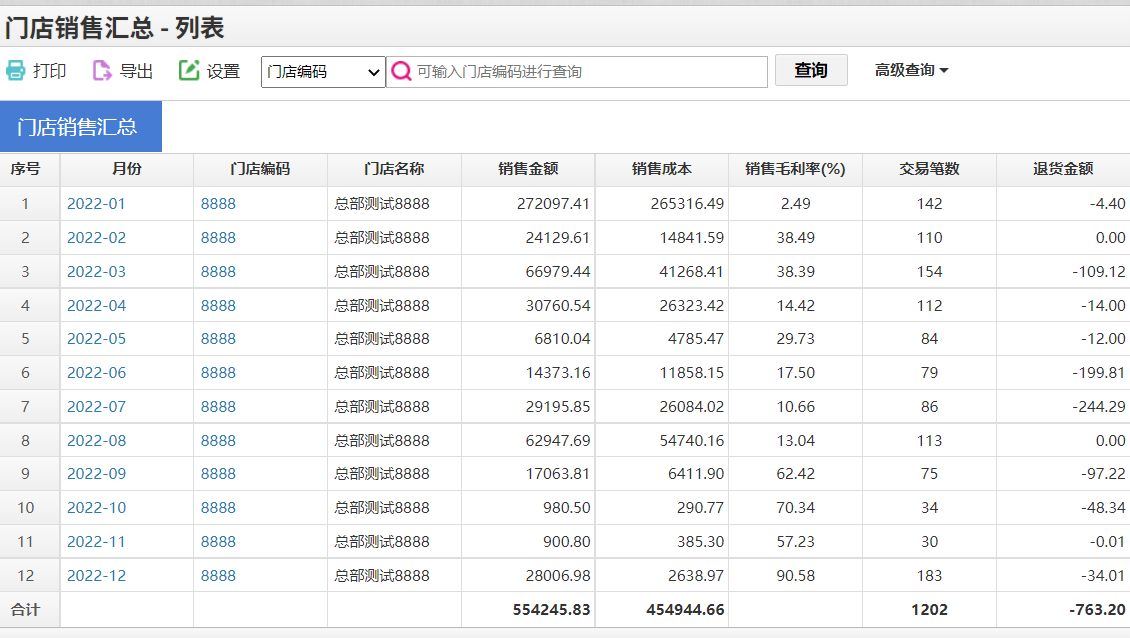Image resolution: width=1130 pixels, height=638 pixels.
Task: Type in the store code search field
Action: pyautogui.click(x=590, y=72)
